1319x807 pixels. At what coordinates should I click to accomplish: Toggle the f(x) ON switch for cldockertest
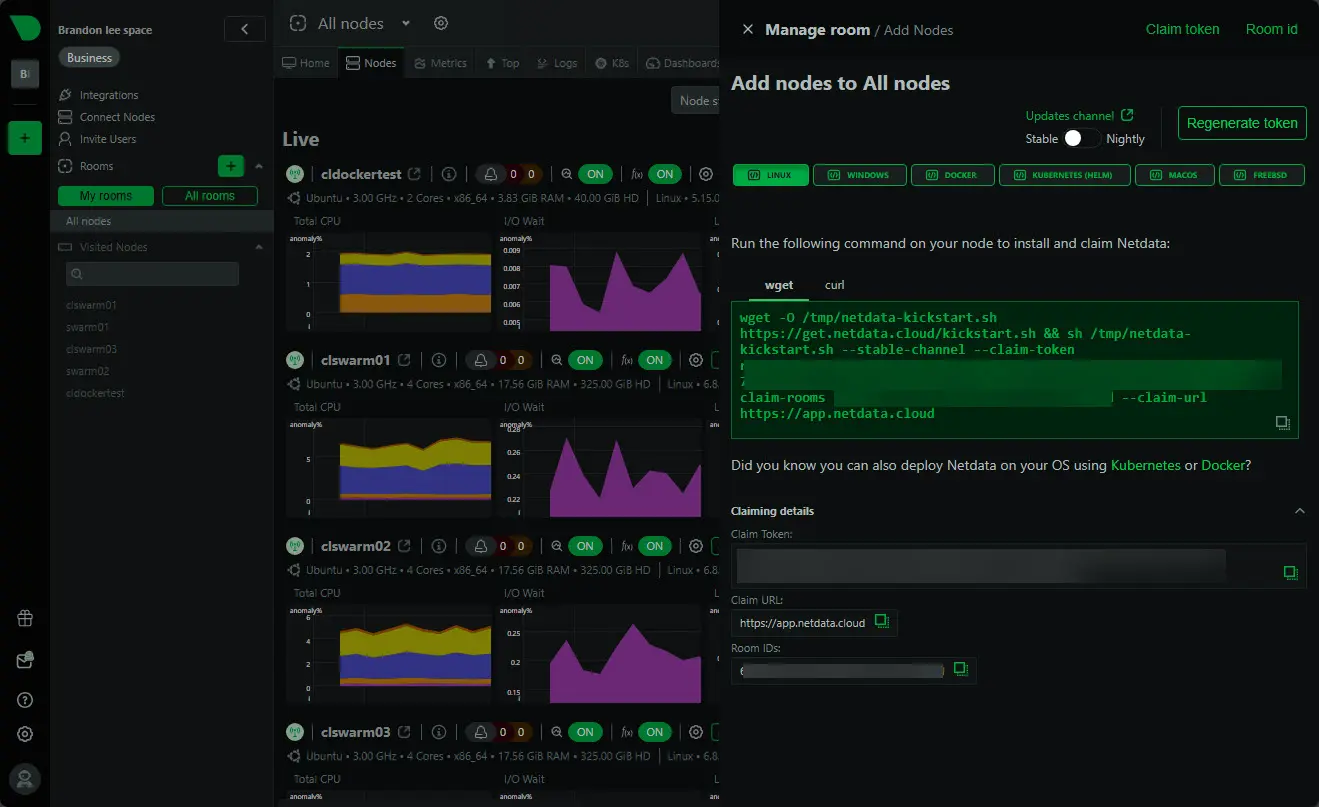tap(665, 174)
